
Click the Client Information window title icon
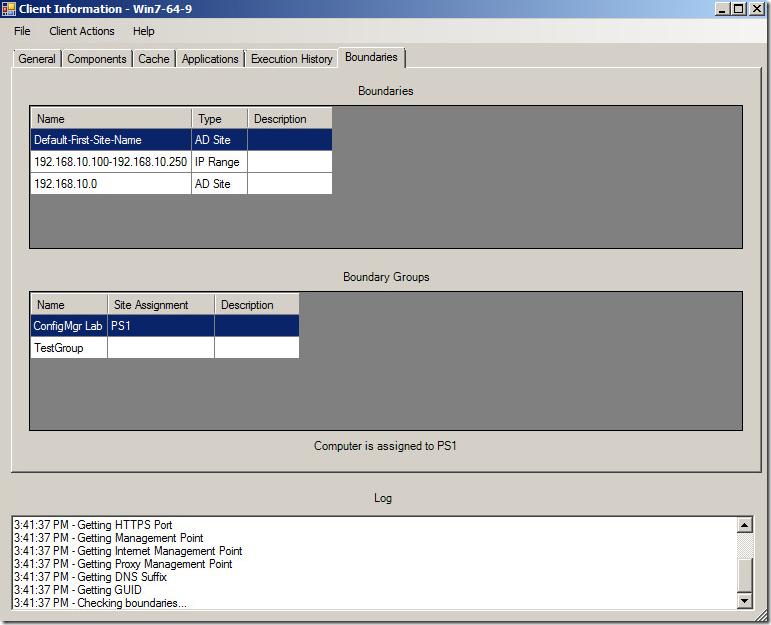pos(9,9)
